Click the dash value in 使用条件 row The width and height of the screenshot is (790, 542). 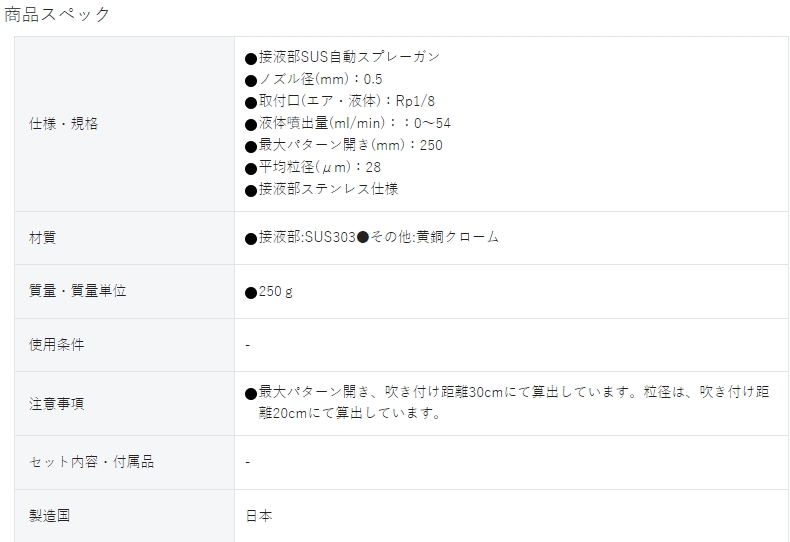pyautogui.click(x=247, y=345)
